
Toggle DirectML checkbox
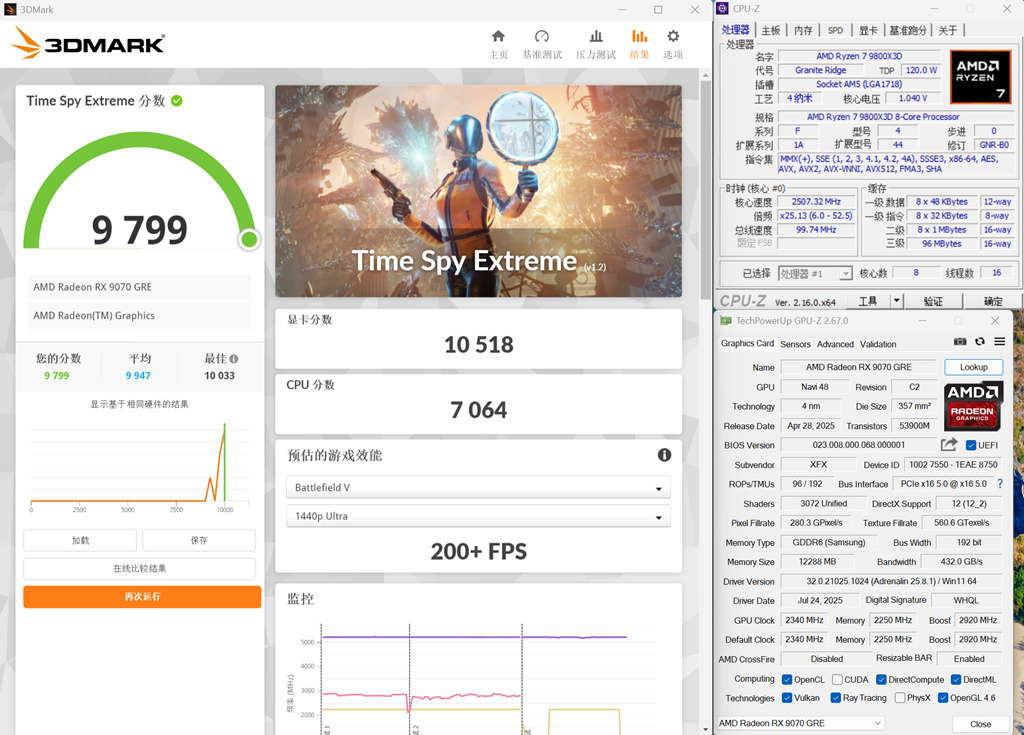point(956,679)
